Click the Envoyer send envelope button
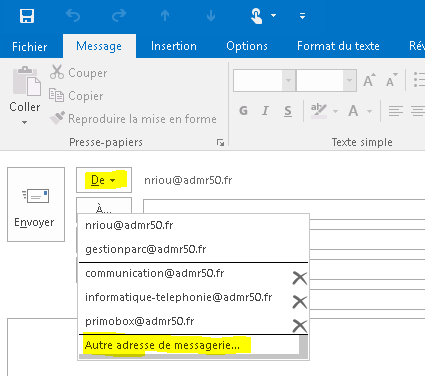This screenshot has width=425, height=376. point(36,204)
